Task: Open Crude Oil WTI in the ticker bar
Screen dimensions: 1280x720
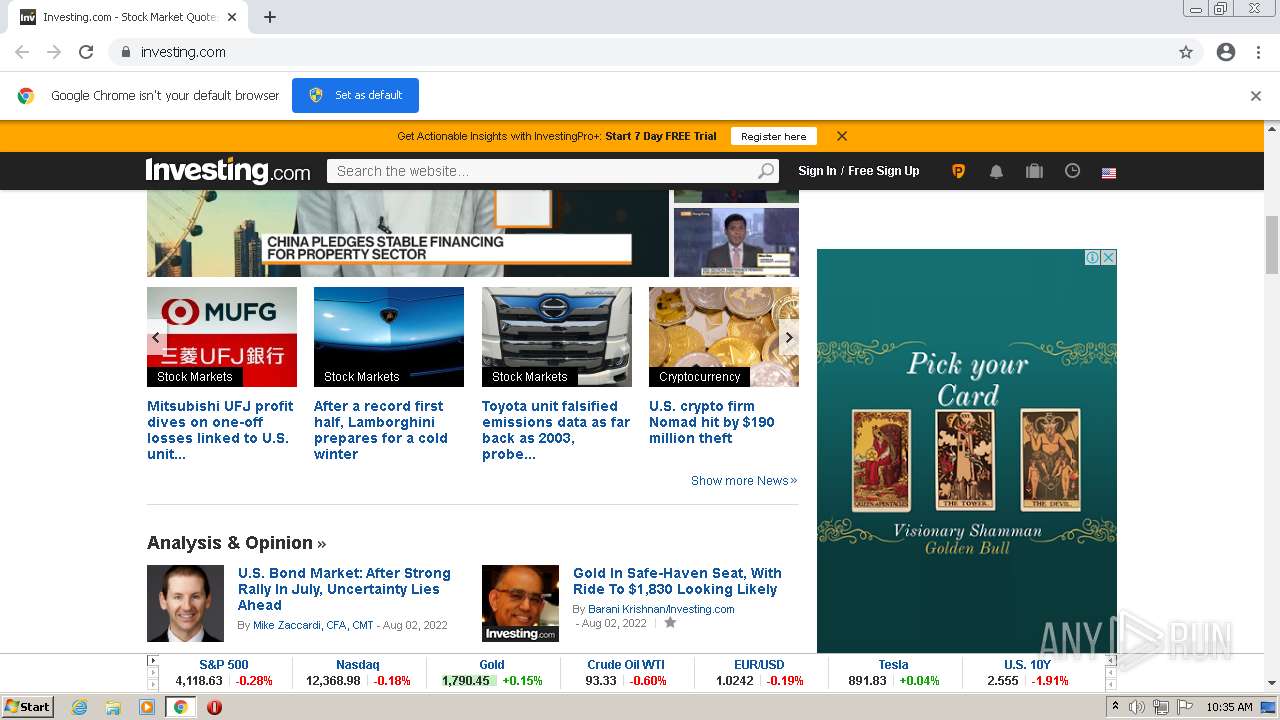Action: tap(626, 664)
